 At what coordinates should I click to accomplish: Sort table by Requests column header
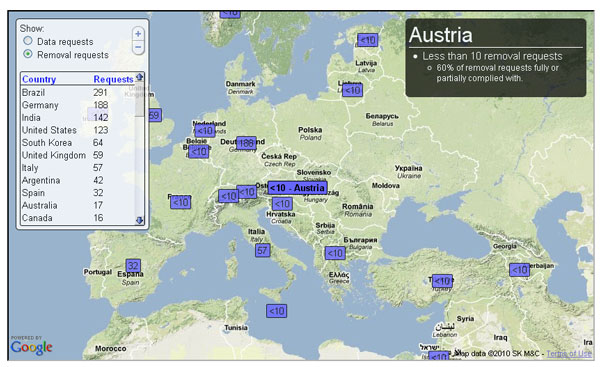click(113, 79)
